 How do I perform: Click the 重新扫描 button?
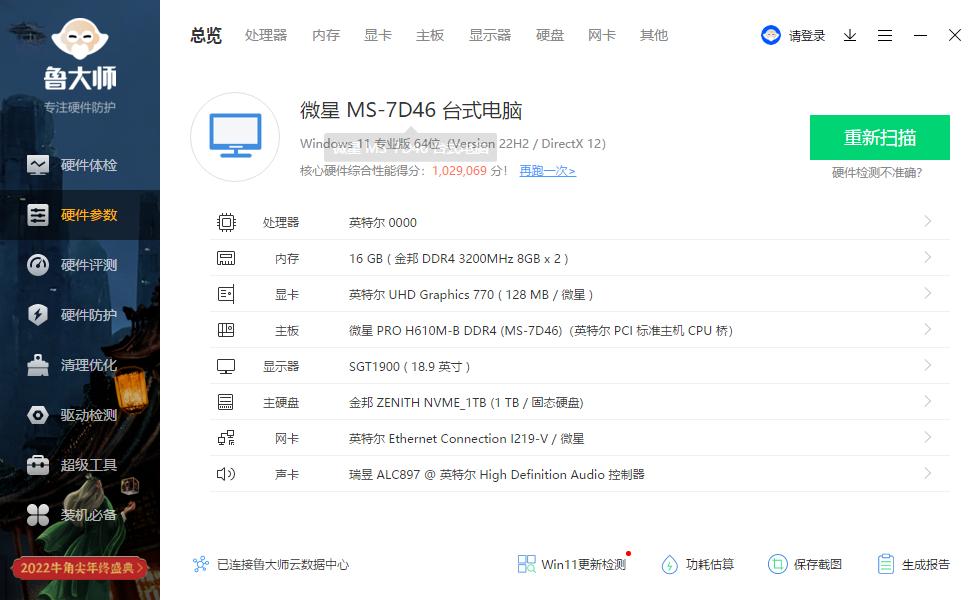tap(879, 137)
